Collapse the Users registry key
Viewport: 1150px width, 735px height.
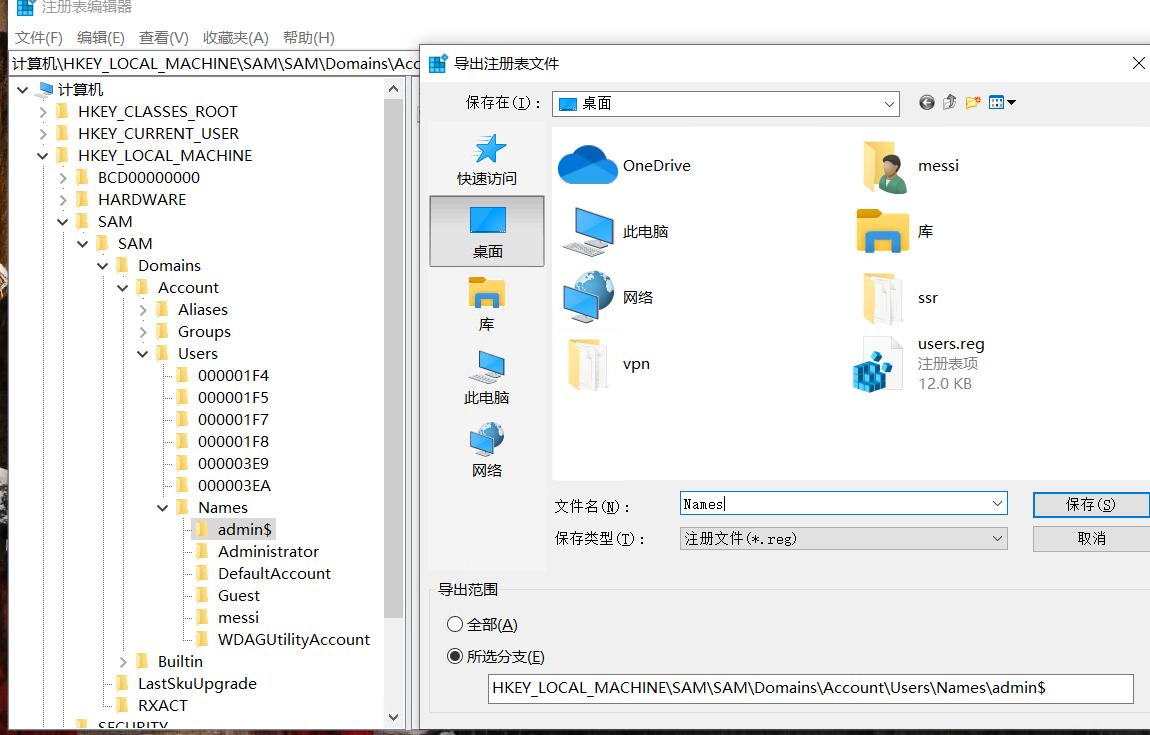[x=143, y=353]
